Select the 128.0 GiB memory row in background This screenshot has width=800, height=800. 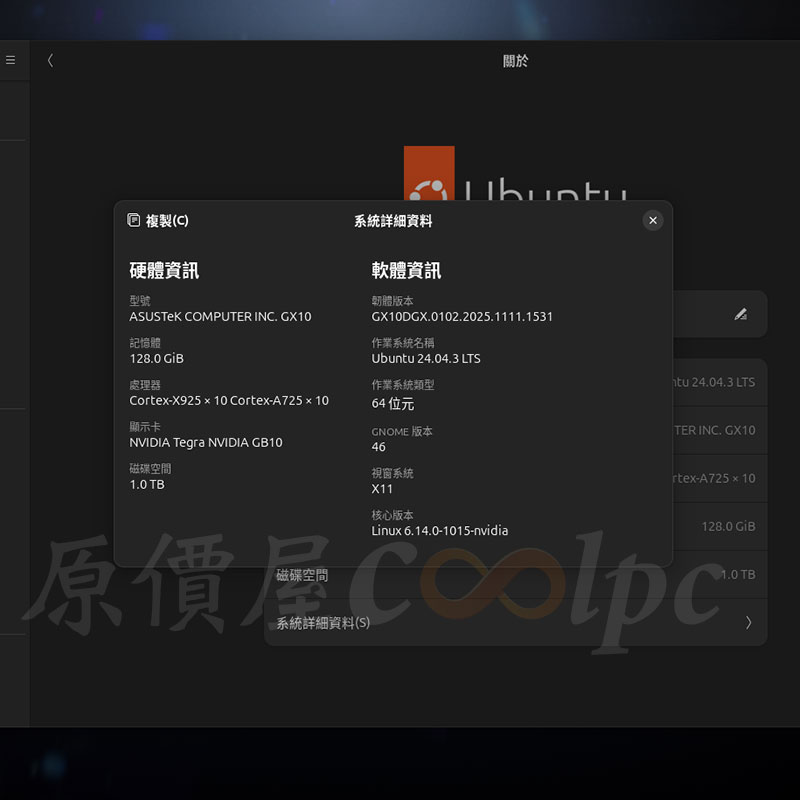(718, 526)
